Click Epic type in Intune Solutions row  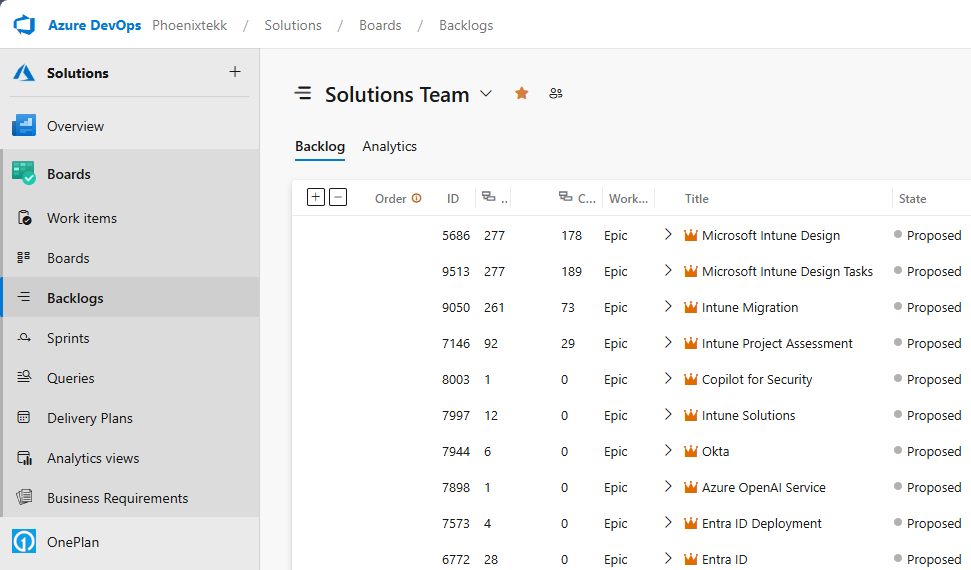tap(616, 415)
